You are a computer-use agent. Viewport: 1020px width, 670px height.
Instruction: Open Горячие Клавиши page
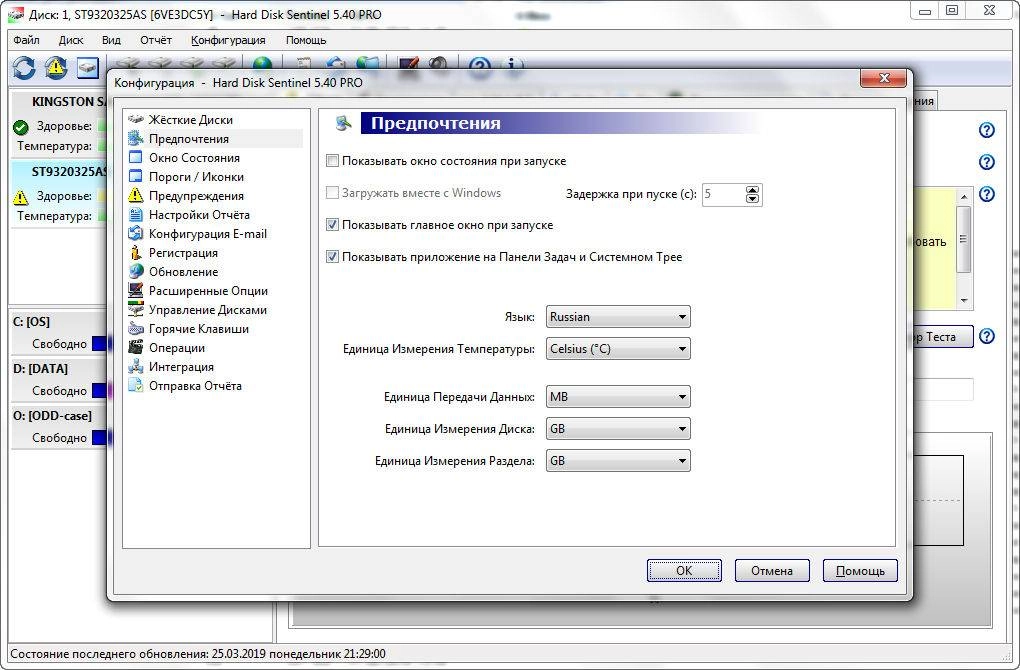198,328
